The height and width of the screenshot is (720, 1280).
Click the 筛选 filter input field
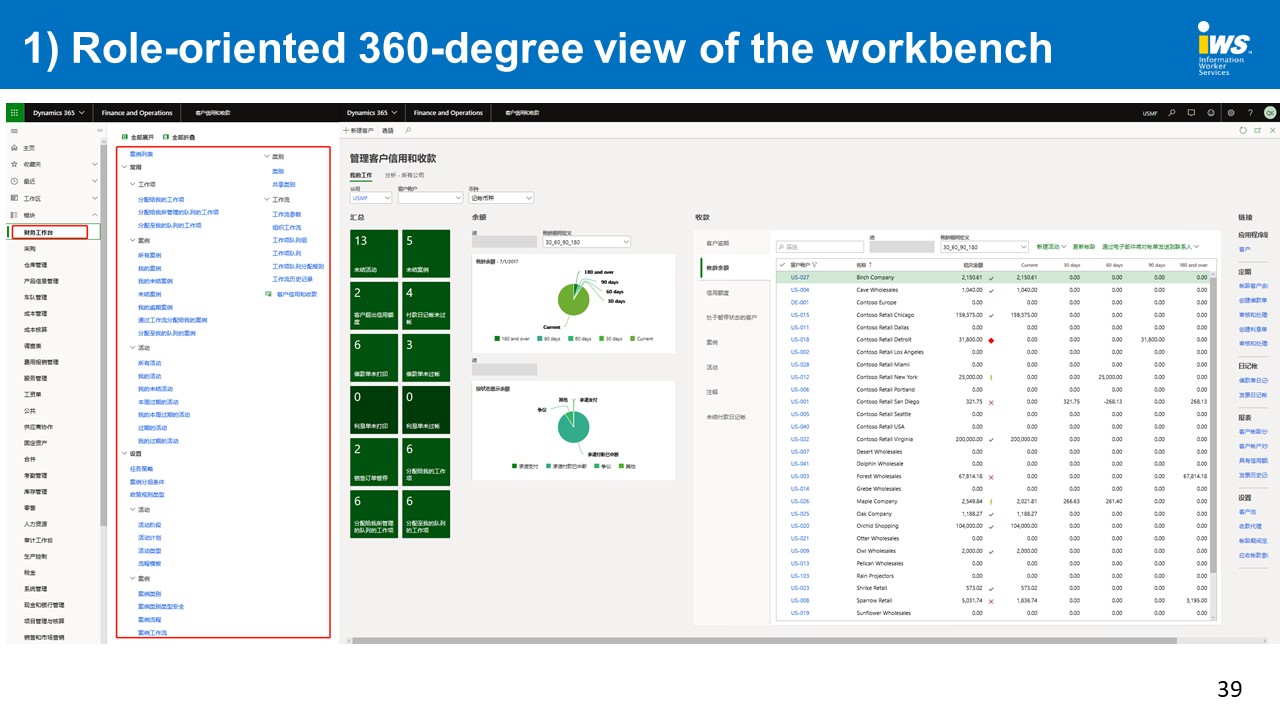(820, 247)
